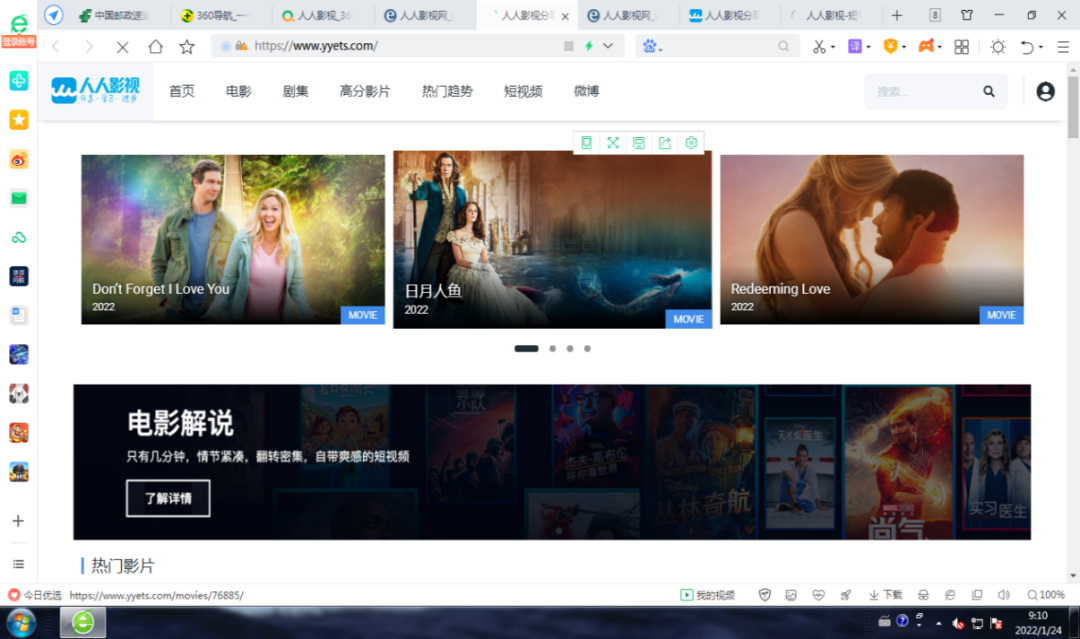Screen dimensions: 1080x639
Task: Open the browser hamburger main menu
Action: (x=1063, y=46)
